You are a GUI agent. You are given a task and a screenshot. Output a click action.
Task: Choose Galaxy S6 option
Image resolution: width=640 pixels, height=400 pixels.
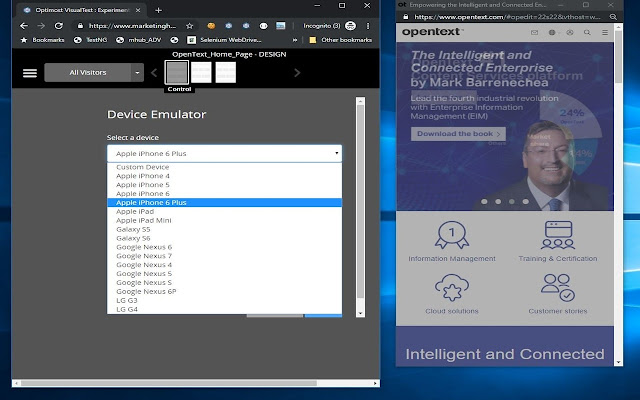point(224,238)
